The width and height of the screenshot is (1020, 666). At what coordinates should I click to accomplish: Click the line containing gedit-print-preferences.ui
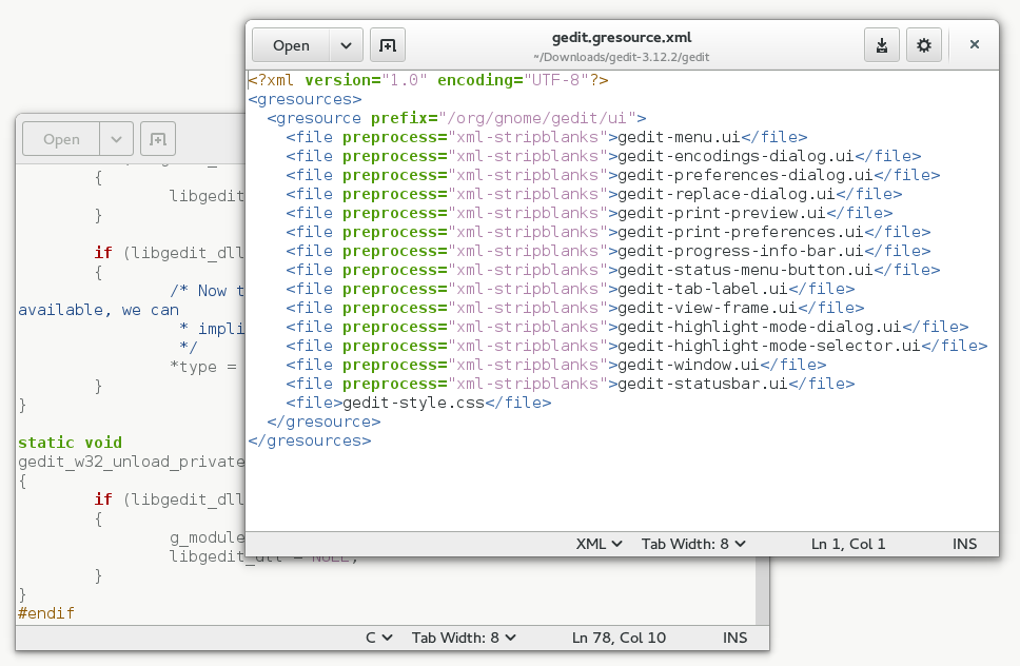point(608,232)
